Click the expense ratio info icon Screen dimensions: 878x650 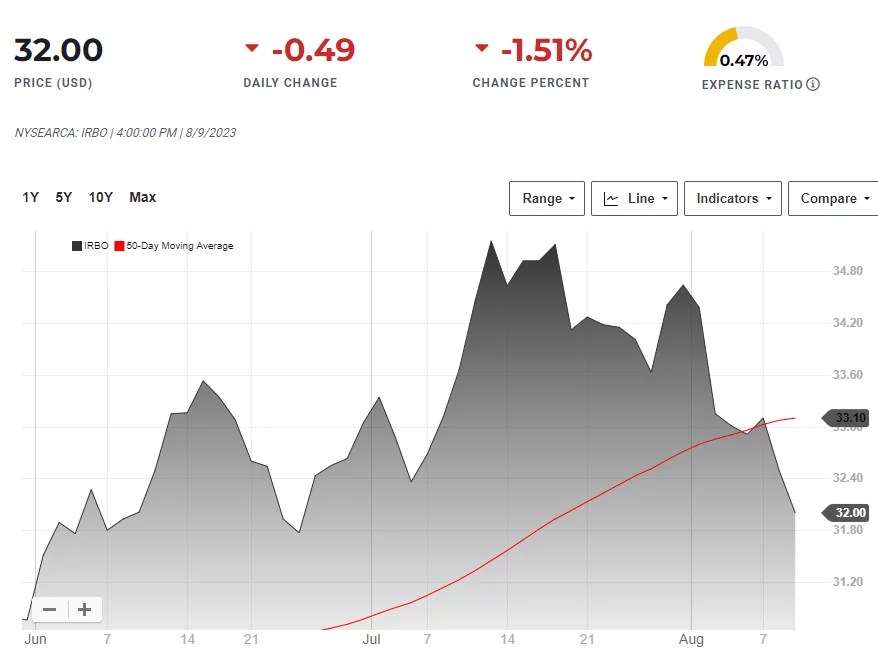tap(812, 84)
